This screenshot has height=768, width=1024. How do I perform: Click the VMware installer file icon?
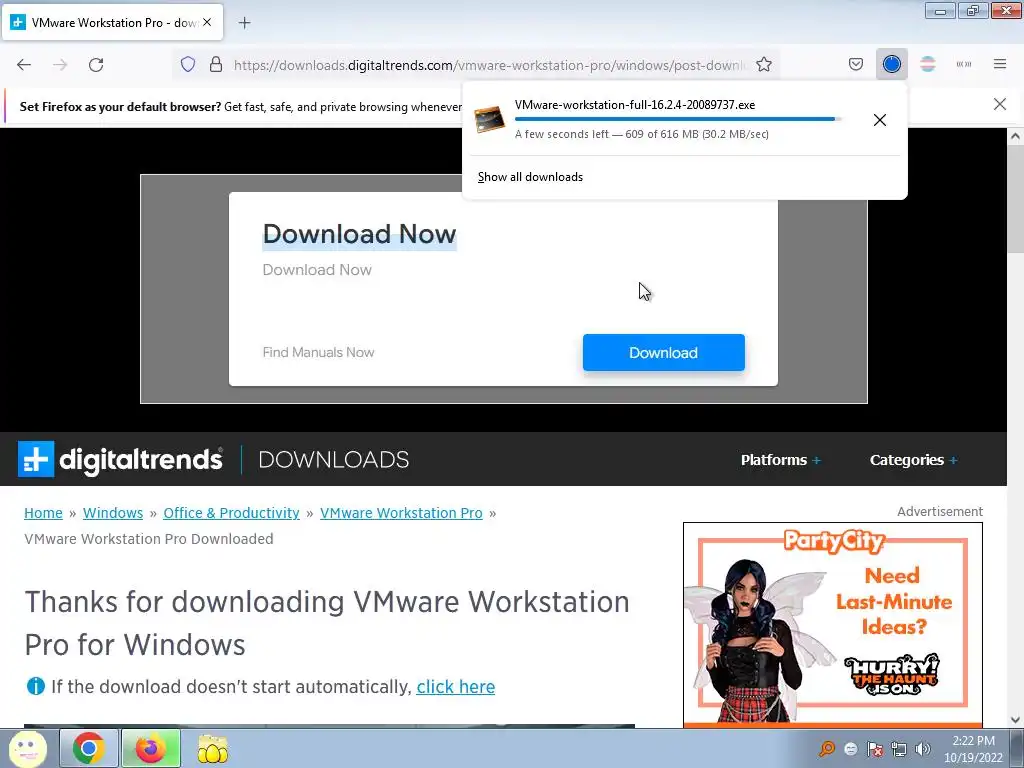(490, 120)
